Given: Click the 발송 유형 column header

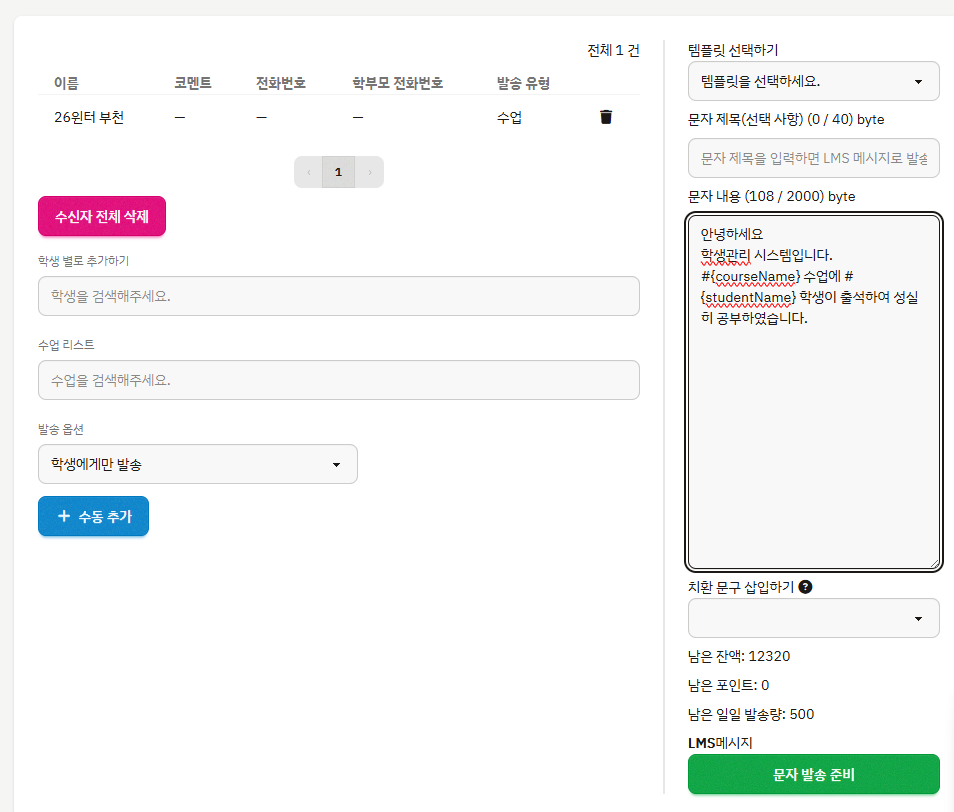Looking at the screenshot, I should (x=523, y=83).
